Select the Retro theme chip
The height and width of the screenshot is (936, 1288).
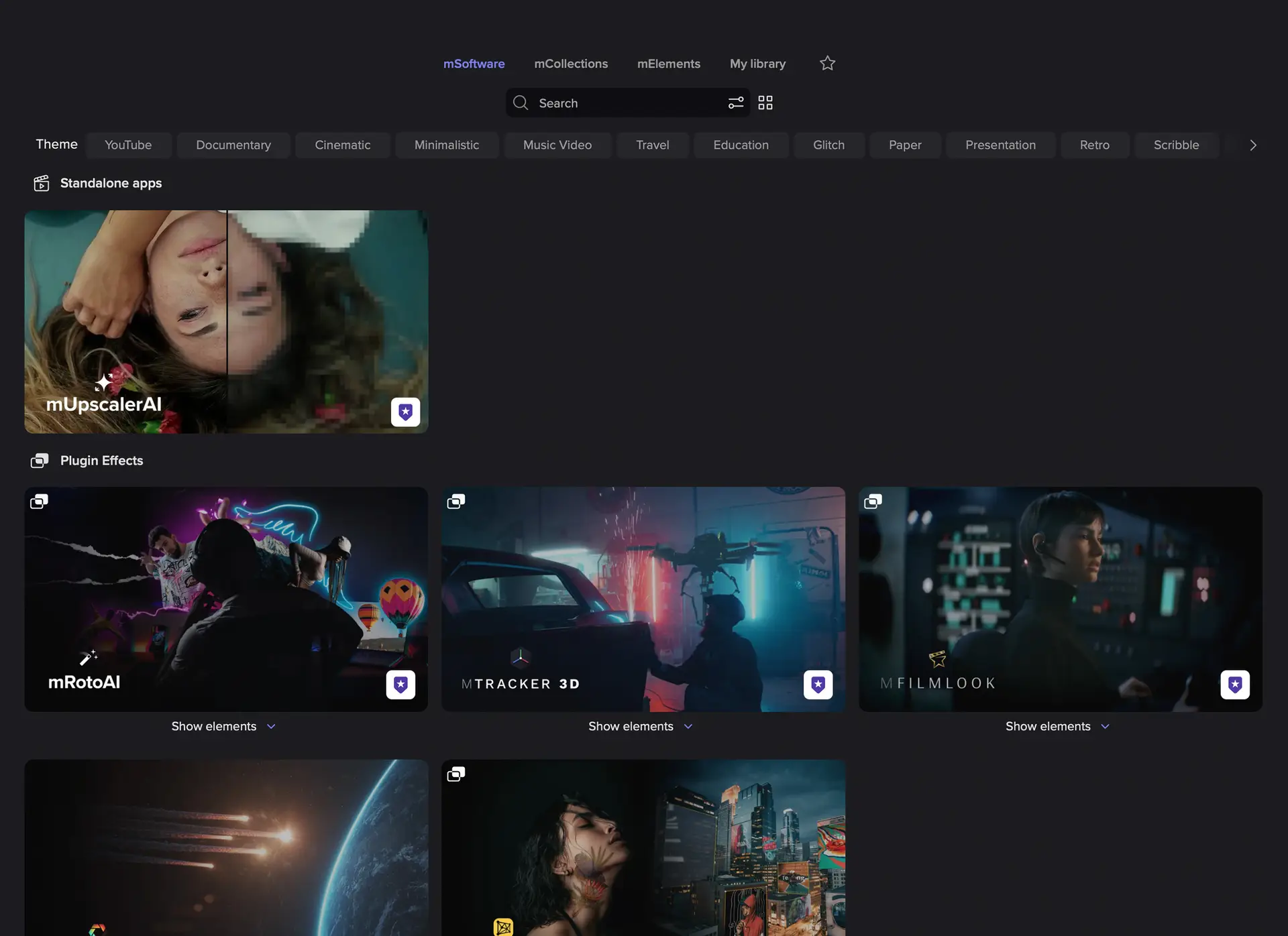point(1094,145)
